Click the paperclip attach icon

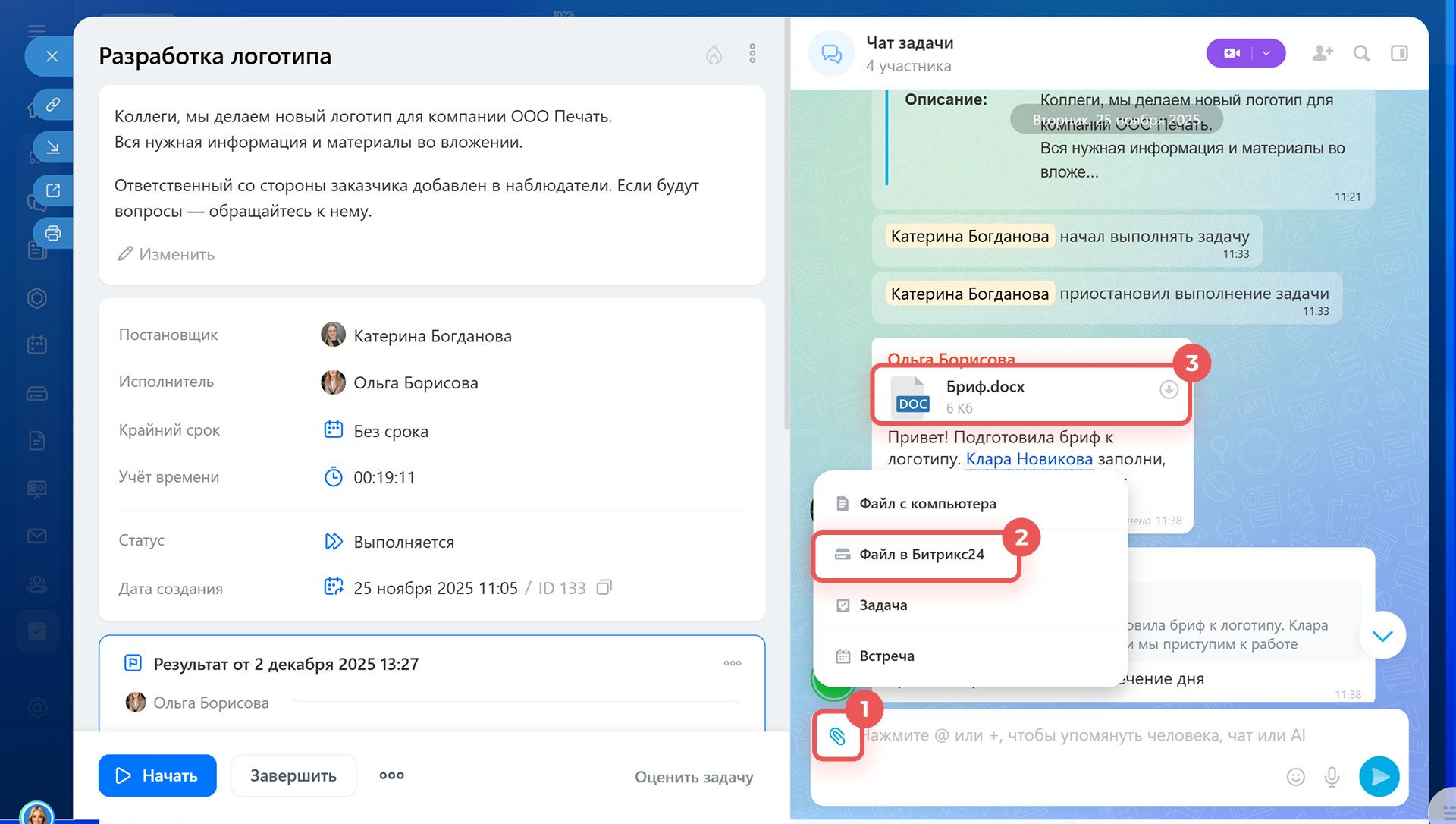tap(837, 736)
